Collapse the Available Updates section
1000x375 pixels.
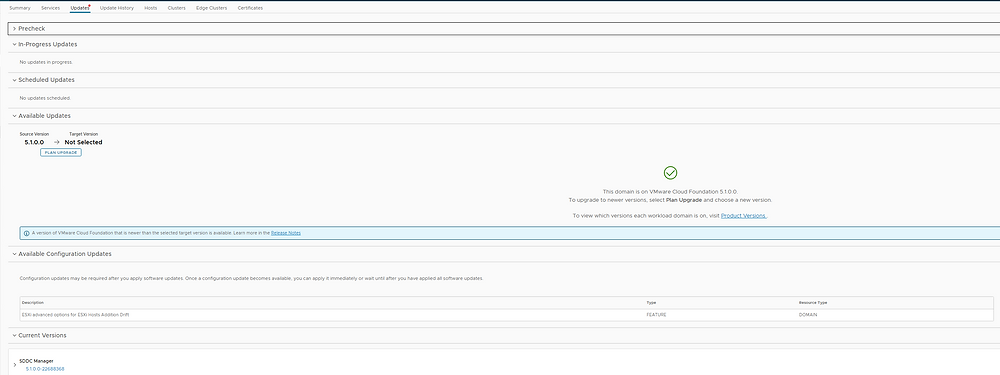(14, 115)
